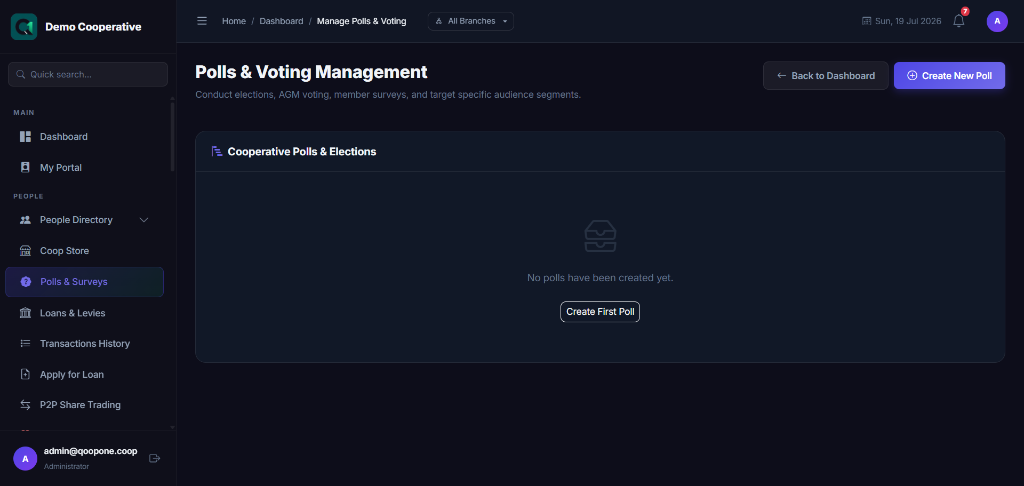Follow the Home breadcrumb link
This screenshot has width=1024, height=486.
click(x=234, y=21)
